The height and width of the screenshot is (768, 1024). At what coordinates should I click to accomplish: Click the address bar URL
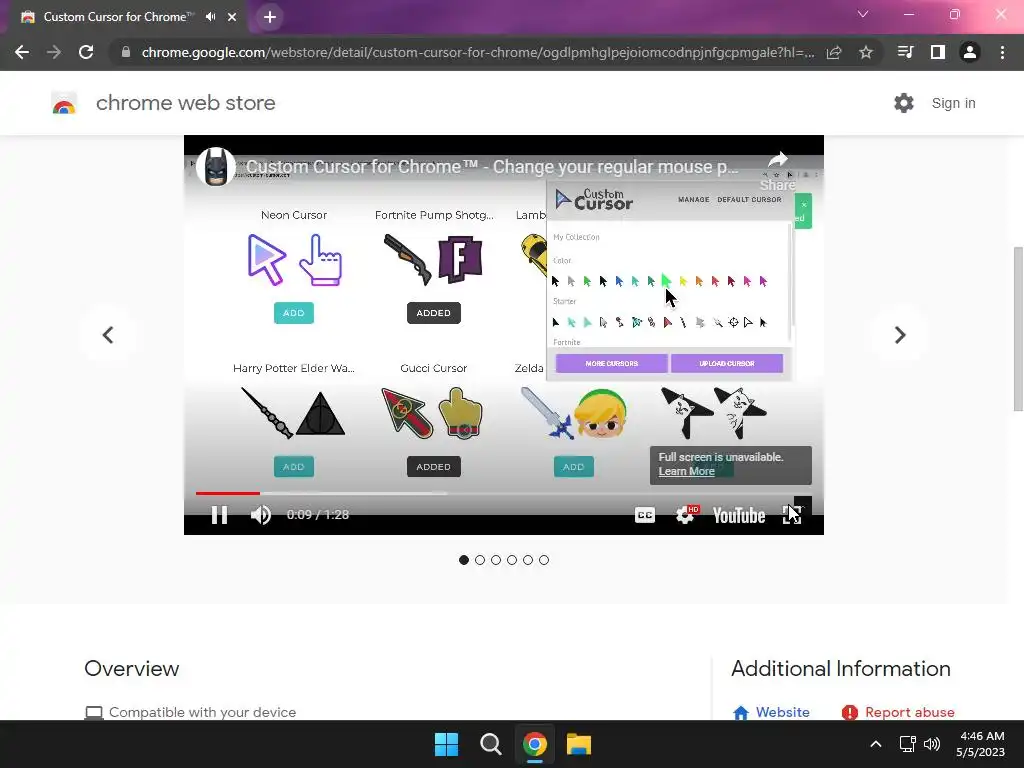point(478,52)
